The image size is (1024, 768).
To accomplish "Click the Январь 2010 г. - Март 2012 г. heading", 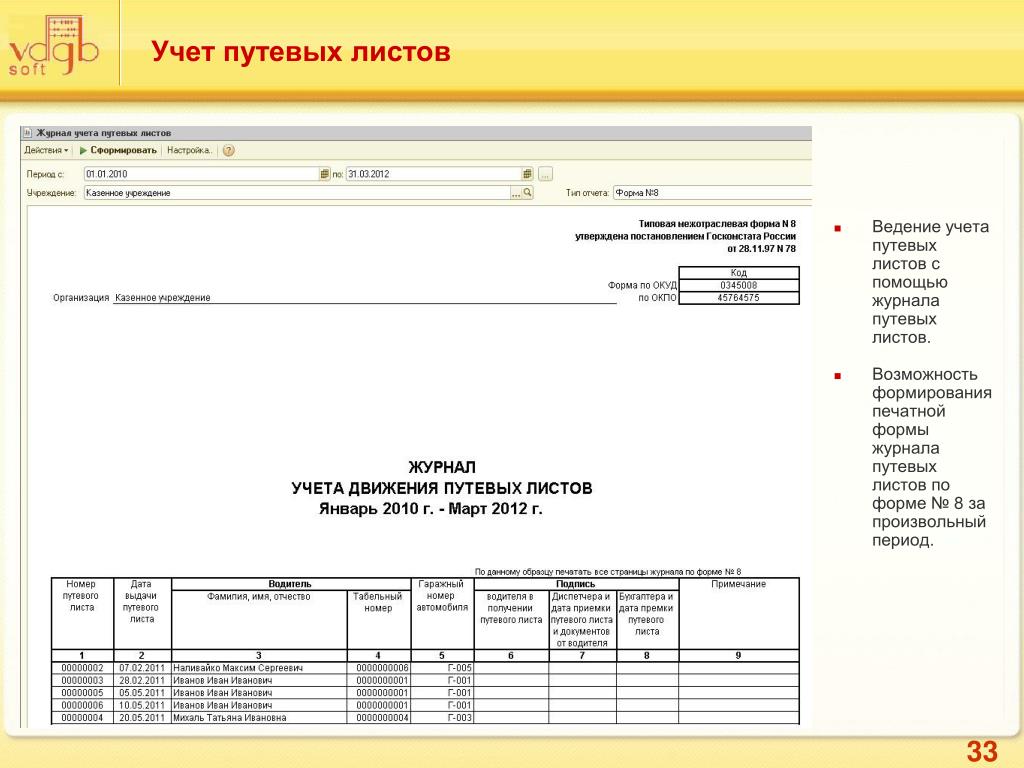I will point(431,509).
